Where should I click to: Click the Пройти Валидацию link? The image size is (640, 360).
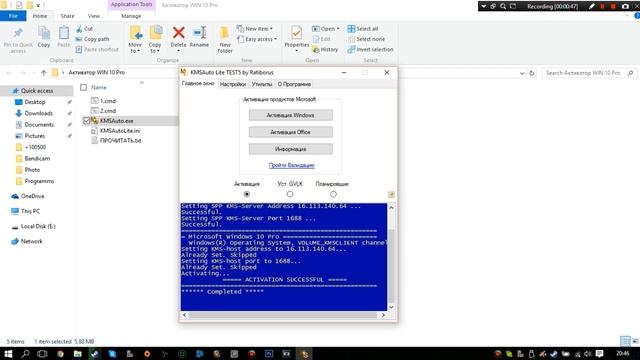[x=291, y=165]
